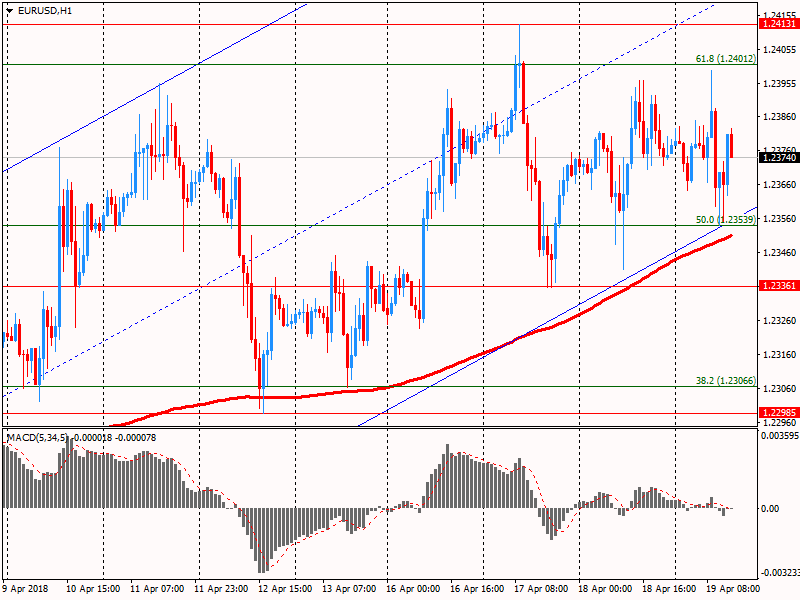Click the 19 Apr 08:00 time label
This screenshot has width=800, height=600.
pos(733,588)
